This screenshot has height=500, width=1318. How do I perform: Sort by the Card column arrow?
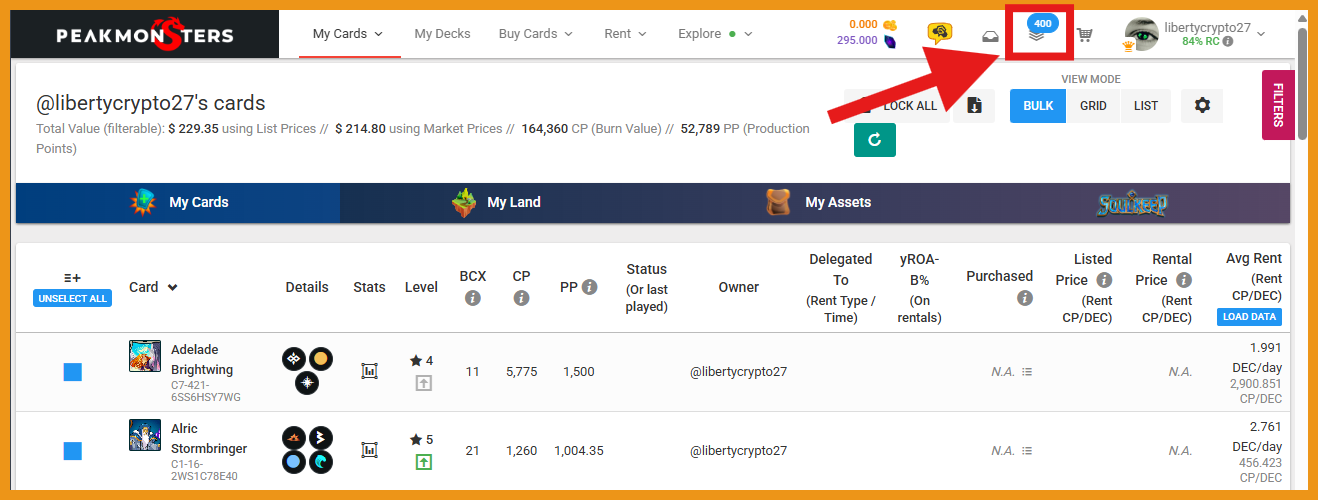(x=173, y=288)
